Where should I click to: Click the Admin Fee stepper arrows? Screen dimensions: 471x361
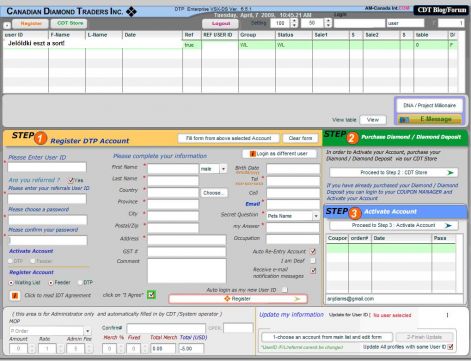[x=89, y=349]
